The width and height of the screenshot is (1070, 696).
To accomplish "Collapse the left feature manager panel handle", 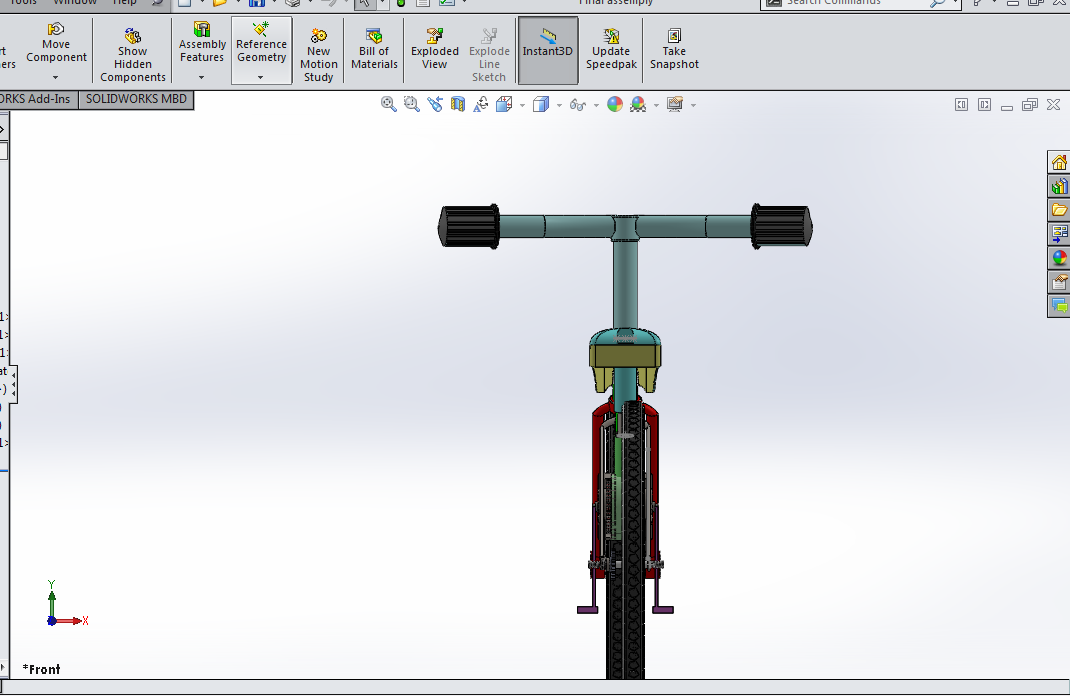I will [x=14, y=383].
